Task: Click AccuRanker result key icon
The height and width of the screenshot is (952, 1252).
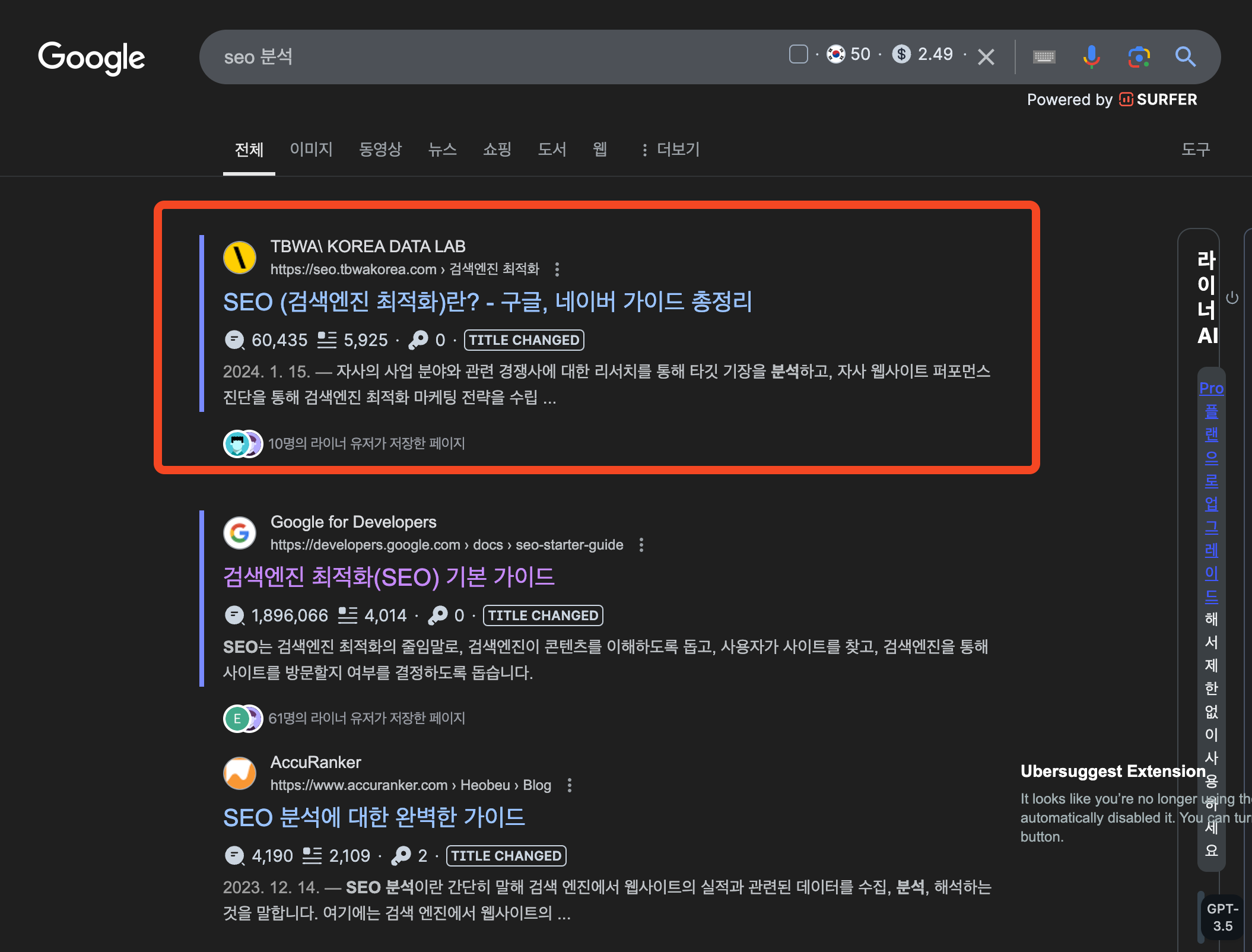Action: click(x=402, y=856)
